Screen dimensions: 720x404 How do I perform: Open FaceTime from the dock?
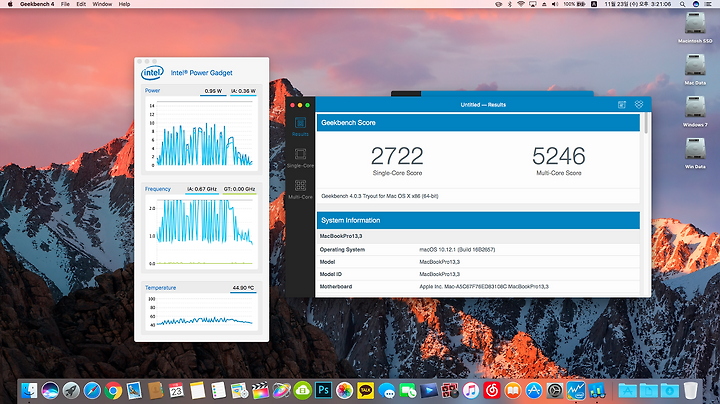[408, 391]
